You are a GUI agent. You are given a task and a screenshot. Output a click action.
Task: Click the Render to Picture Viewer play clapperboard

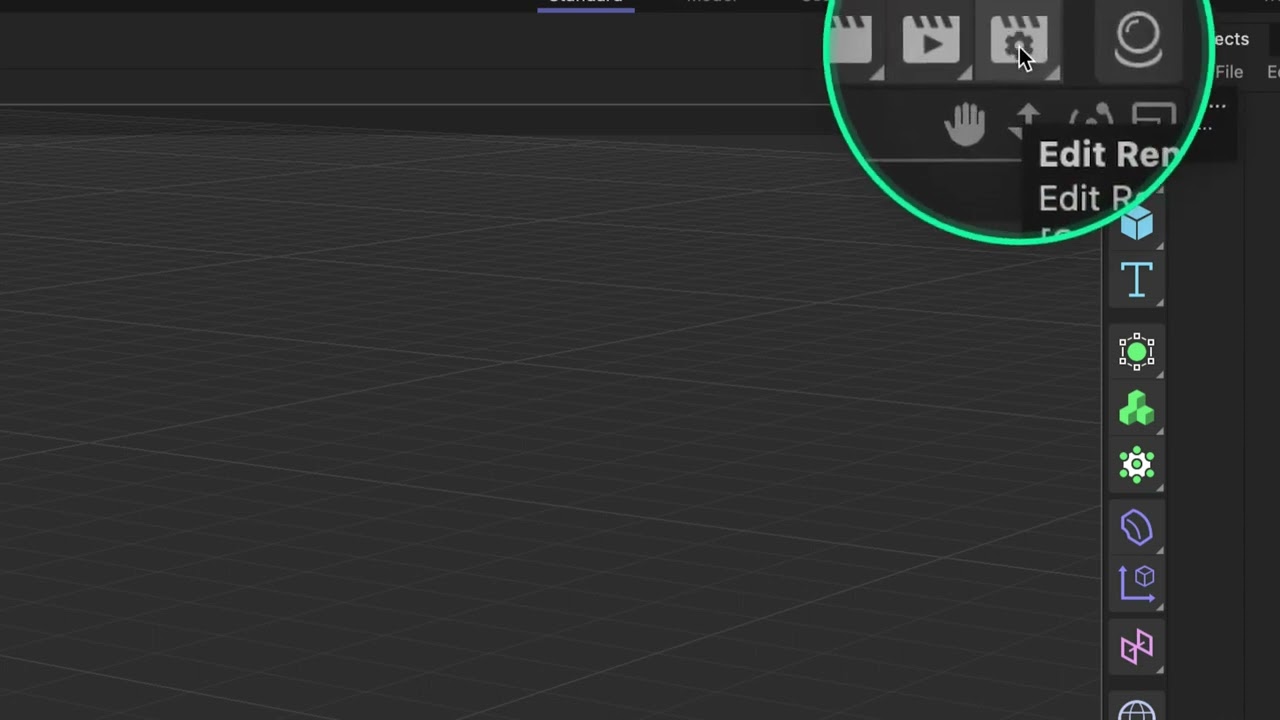pos(931,43)
